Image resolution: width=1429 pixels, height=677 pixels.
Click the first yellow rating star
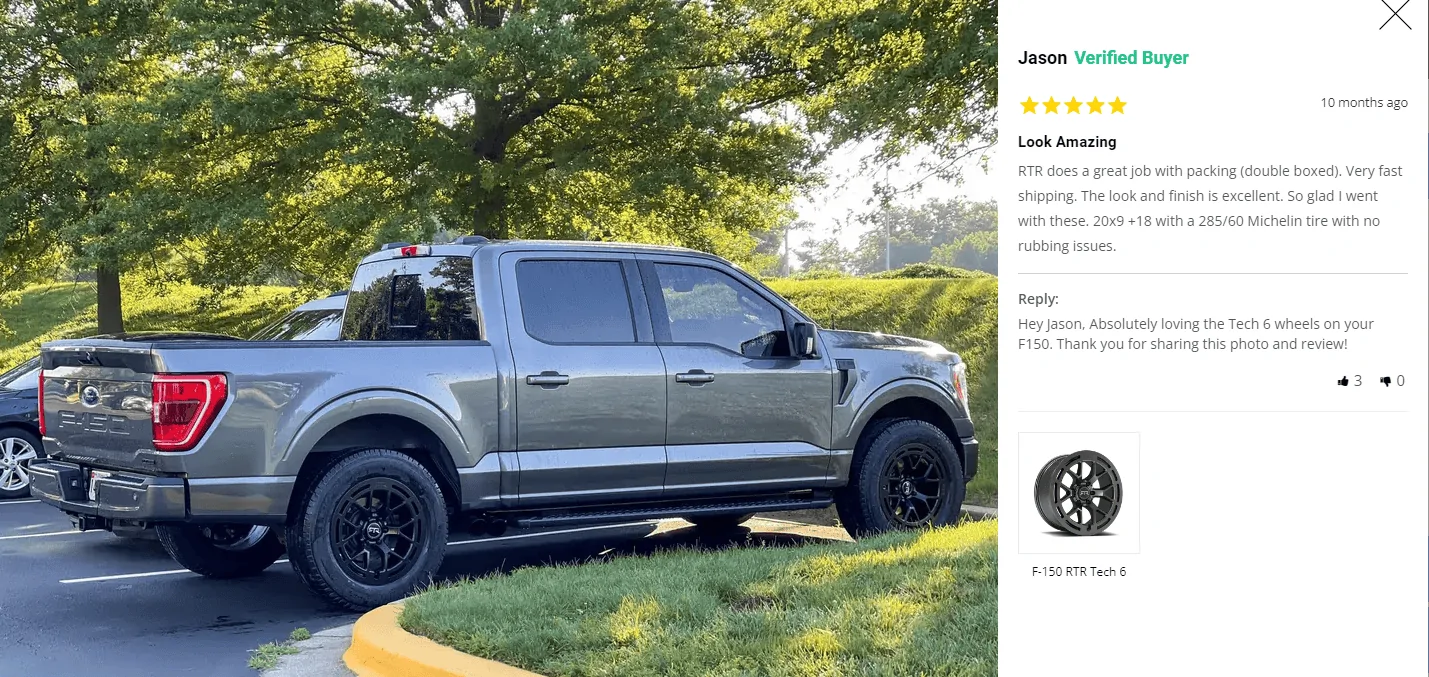click(1029, 105)
